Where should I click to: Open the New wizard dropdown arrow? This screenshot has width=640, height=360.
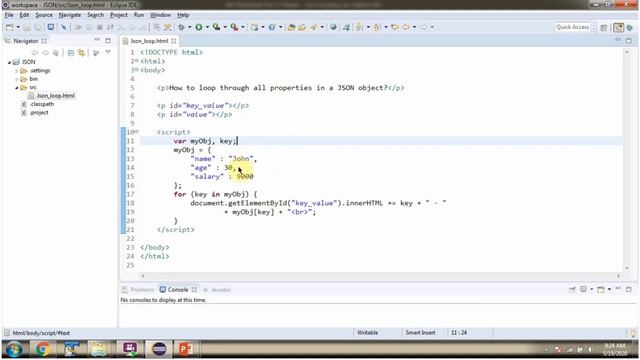coord(18,27)
